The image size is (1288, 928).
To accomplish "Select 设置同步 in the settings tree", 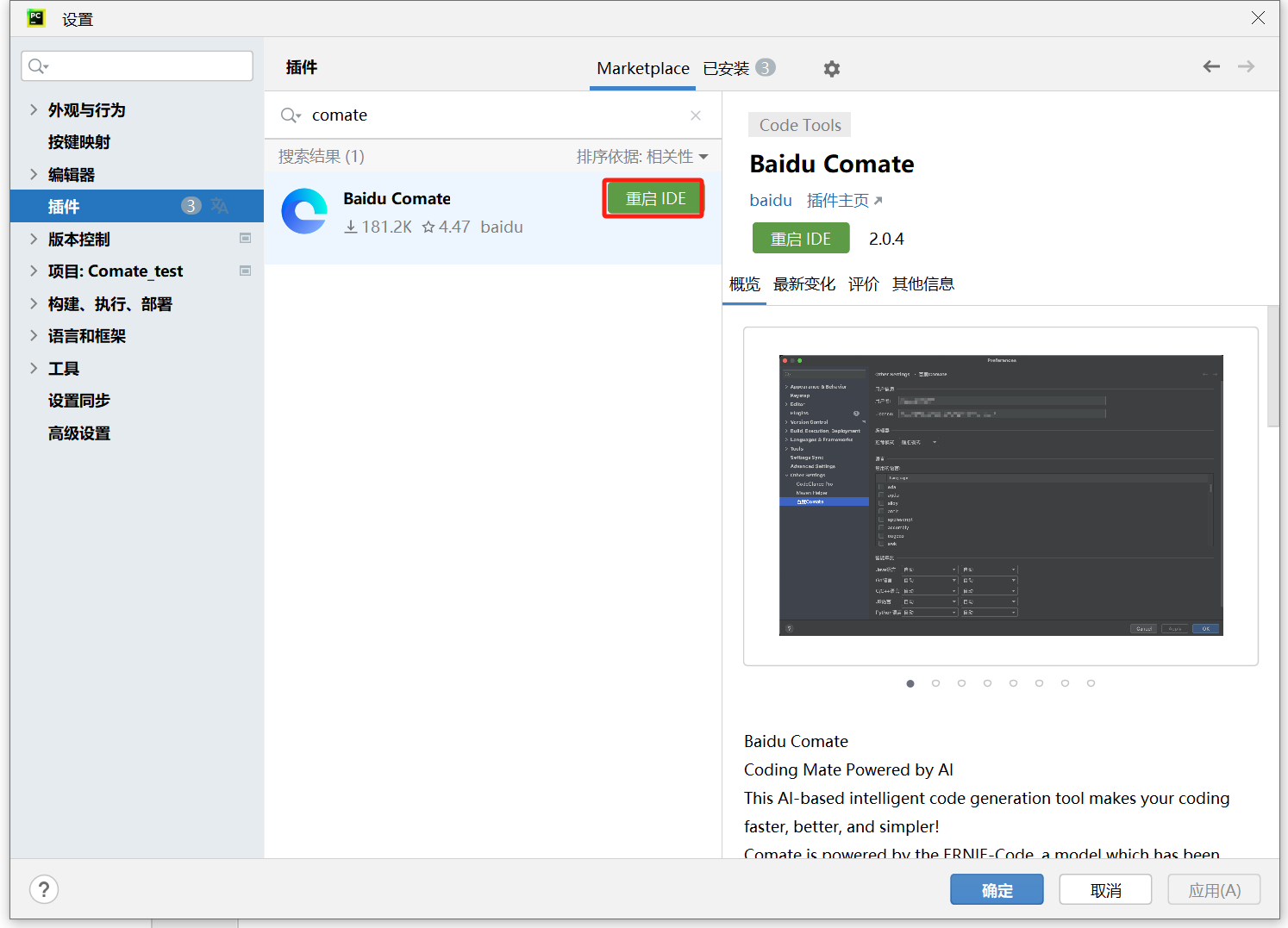I will tap(79, 401).
